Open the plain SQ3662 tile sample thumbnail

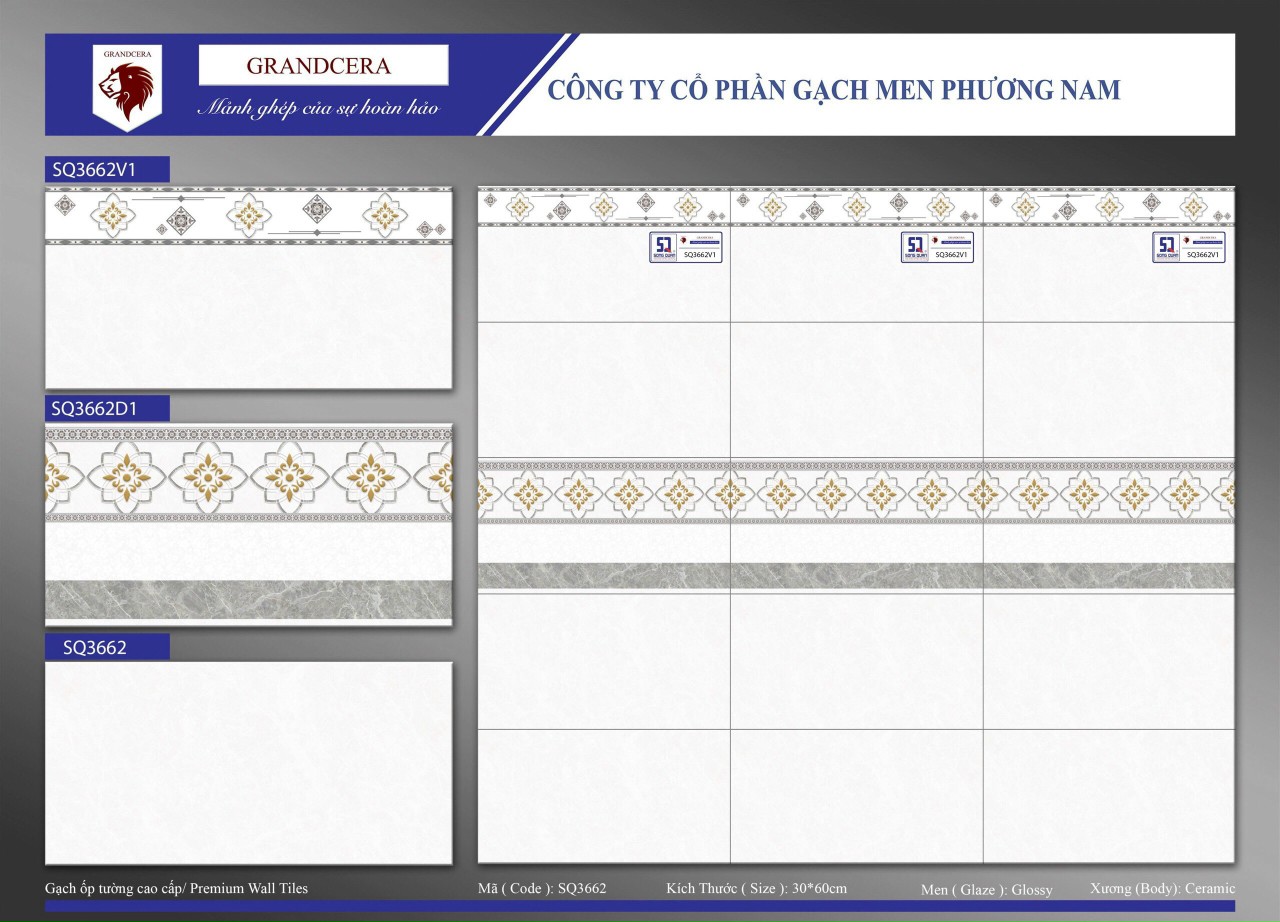tap(248, 762)
